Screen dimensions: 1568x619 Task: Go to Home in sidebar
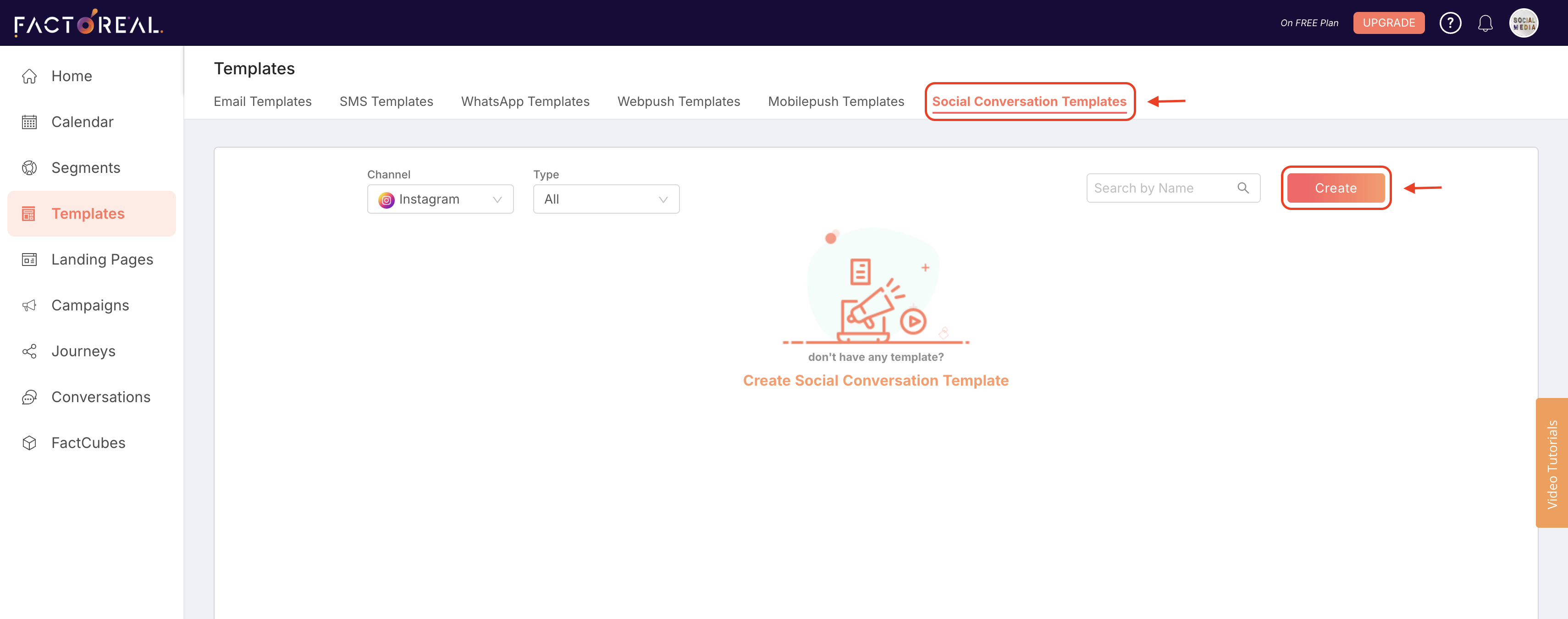72,76
